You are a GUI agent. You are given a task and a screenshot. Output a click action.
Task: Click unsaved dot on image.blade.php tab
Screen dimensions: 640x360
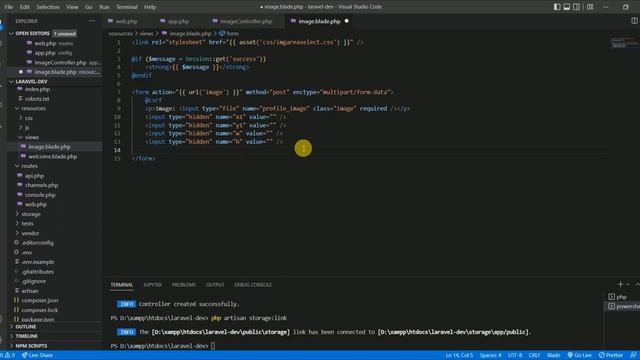(347, 21)
